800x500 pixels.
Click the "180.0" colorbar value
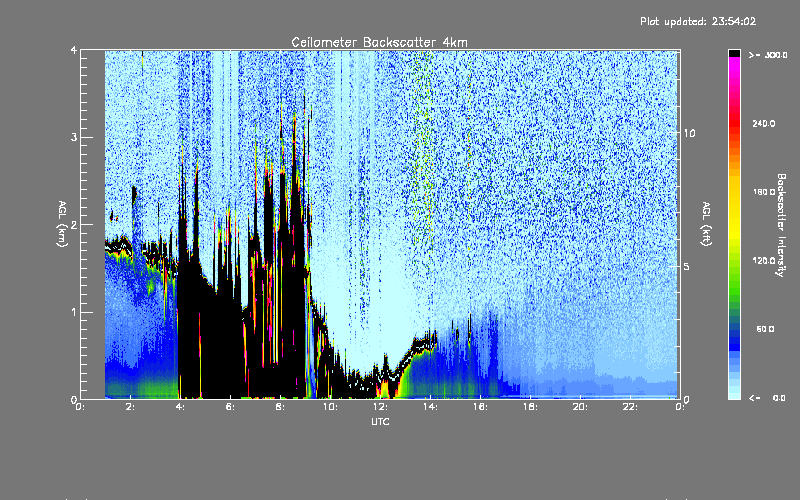click(764, 192)
